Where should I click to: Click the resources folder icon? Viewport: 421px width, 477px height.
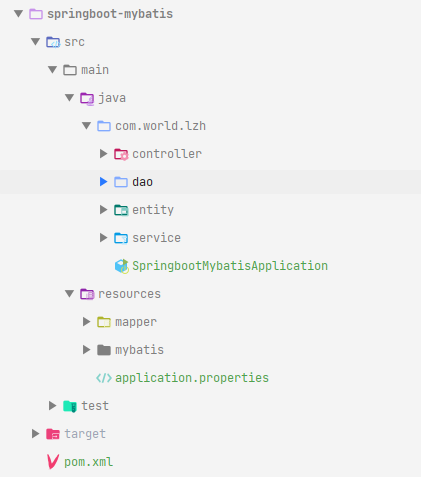[x=87, y=294]
